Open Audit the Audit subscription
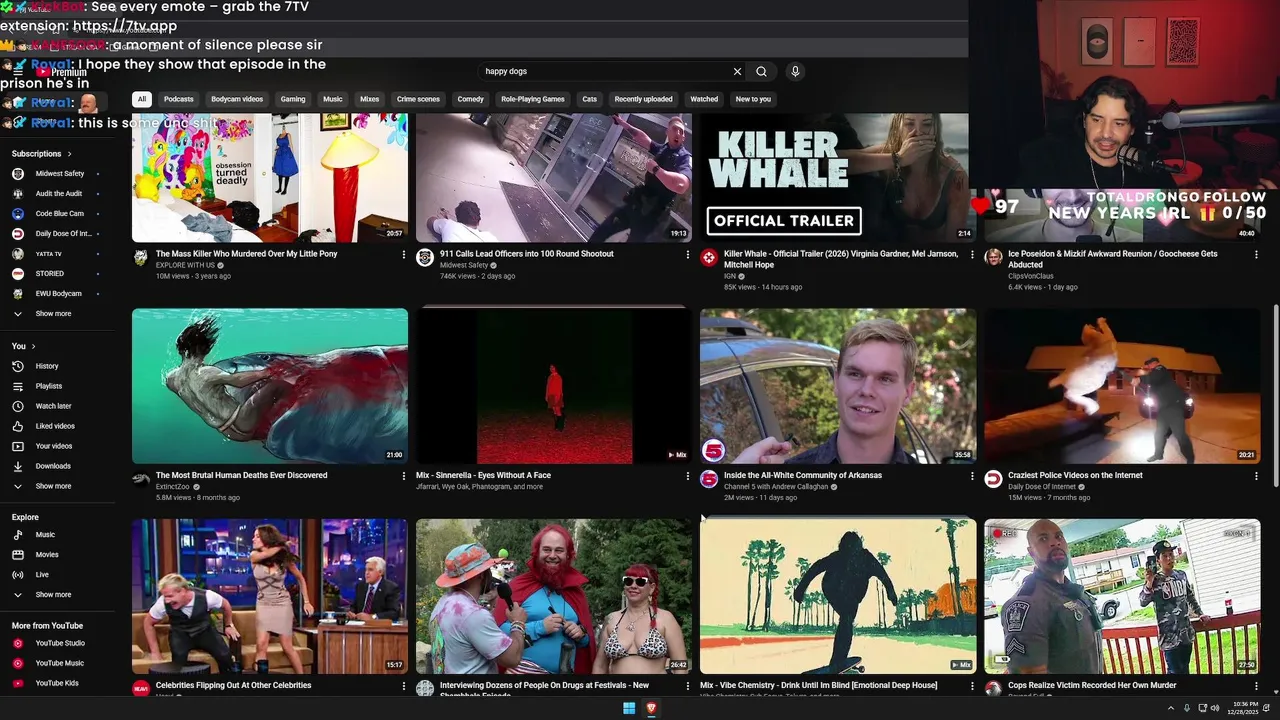The height and width of the screenshot is (720, 1280). pos(59,194)
